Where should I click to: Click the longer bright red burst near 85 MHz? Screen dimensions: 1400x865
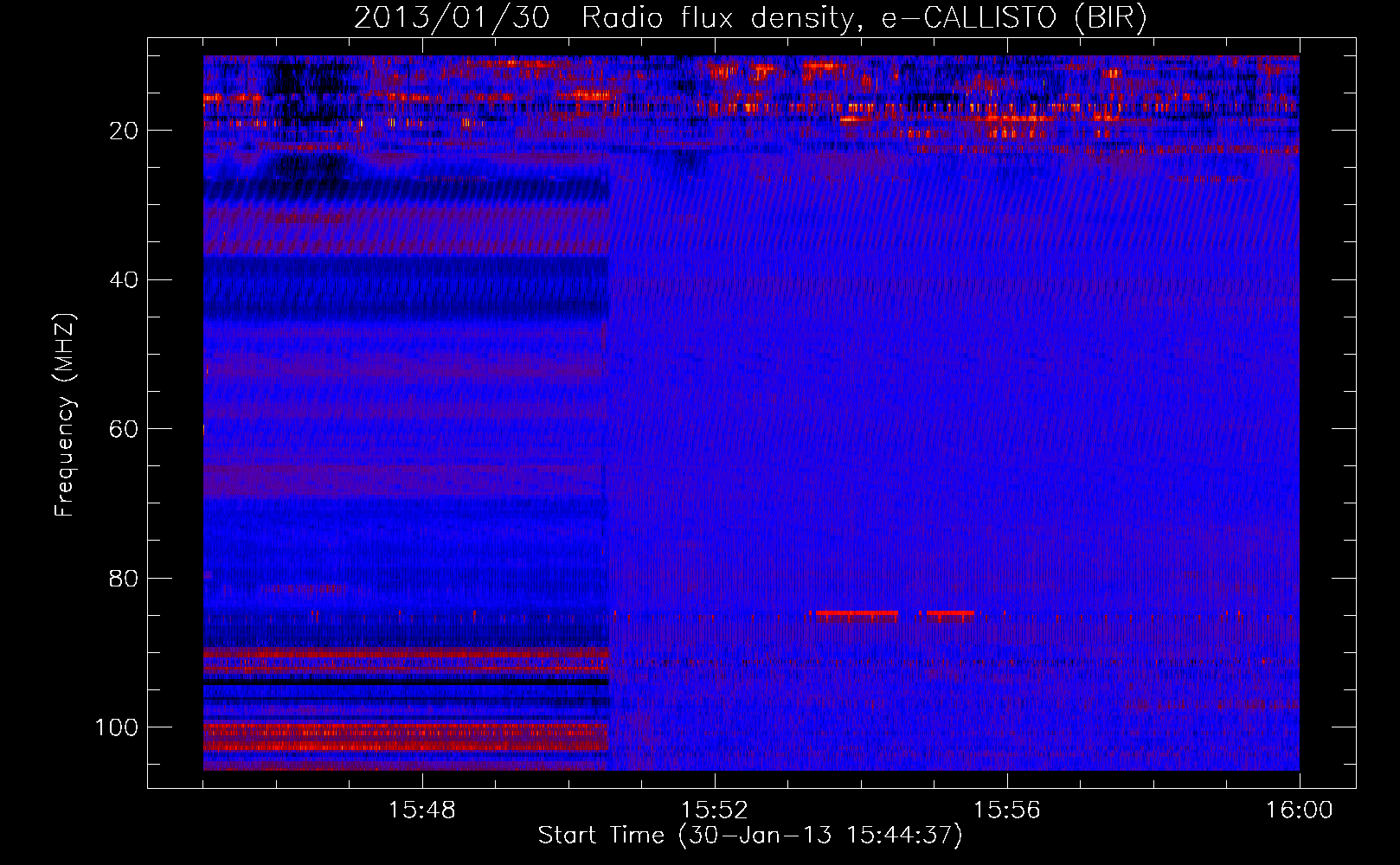(857, 613)
